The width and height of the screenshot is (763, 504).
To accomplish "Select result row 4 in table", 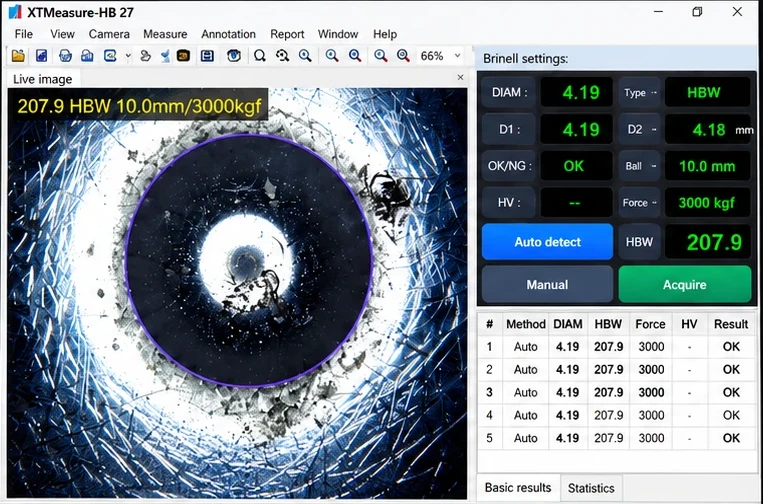I will pyautogui.click(x=617, y=415).
